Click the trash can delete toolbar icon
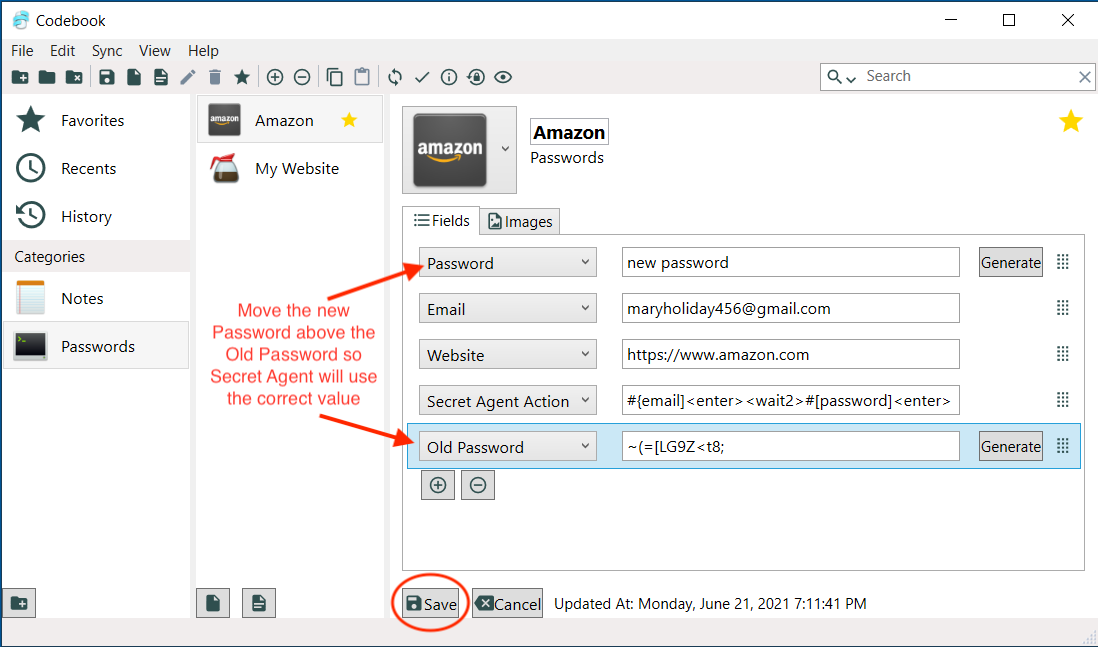Viewport: 1098px width, 647px height. 215,77
